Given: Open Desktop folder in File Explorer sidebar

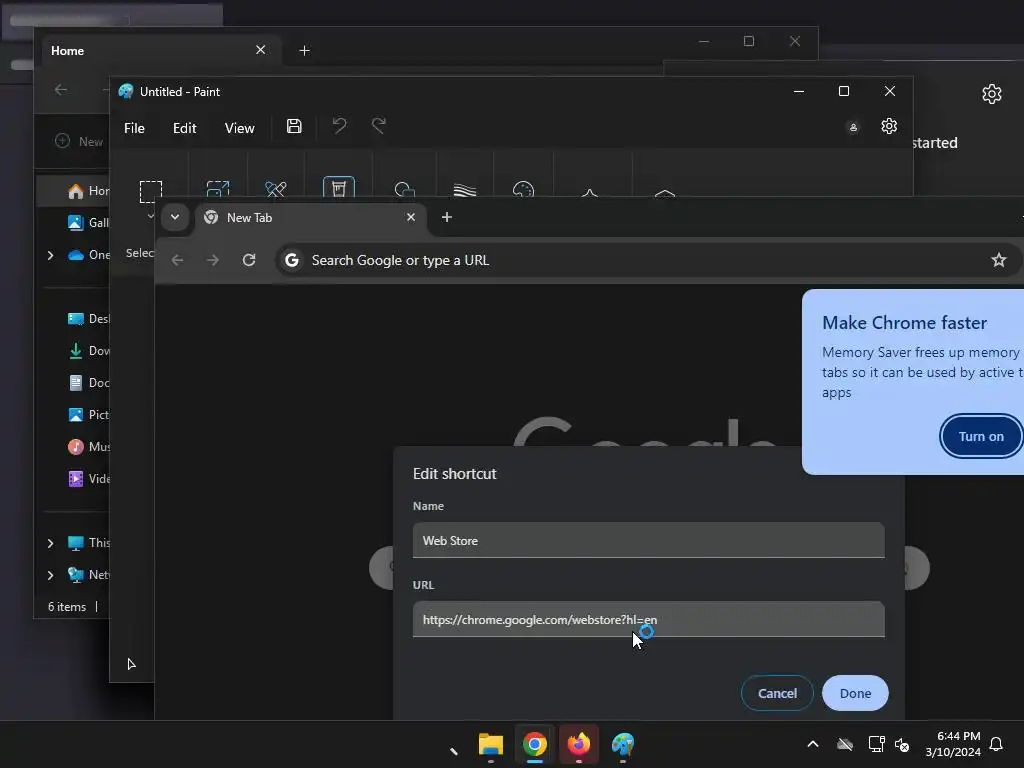Looking at the screenshot, I should pos(88,319).
